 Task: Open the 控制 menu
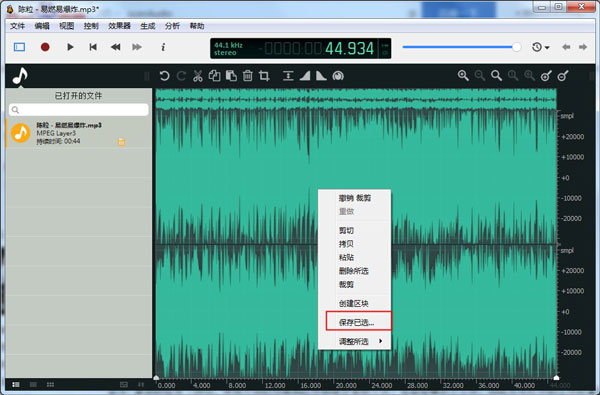point(91,26)
